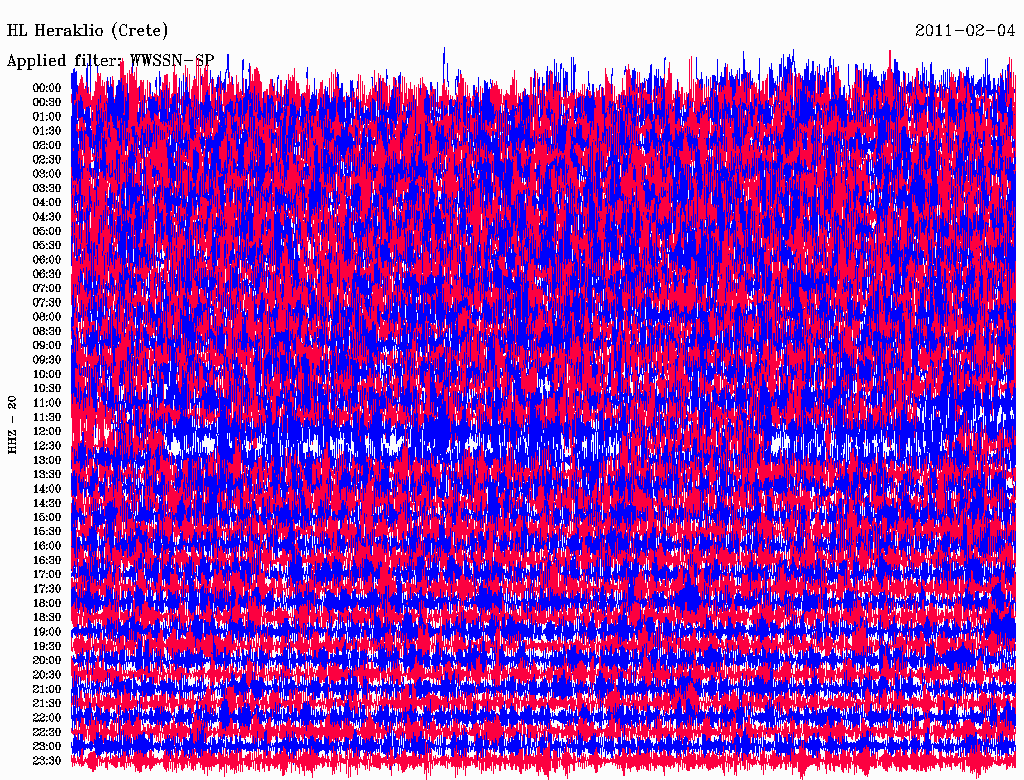Click the 13:30 time row label
Image resolution: width=1024 pixels, height=780 pixels.
(47, 475)
